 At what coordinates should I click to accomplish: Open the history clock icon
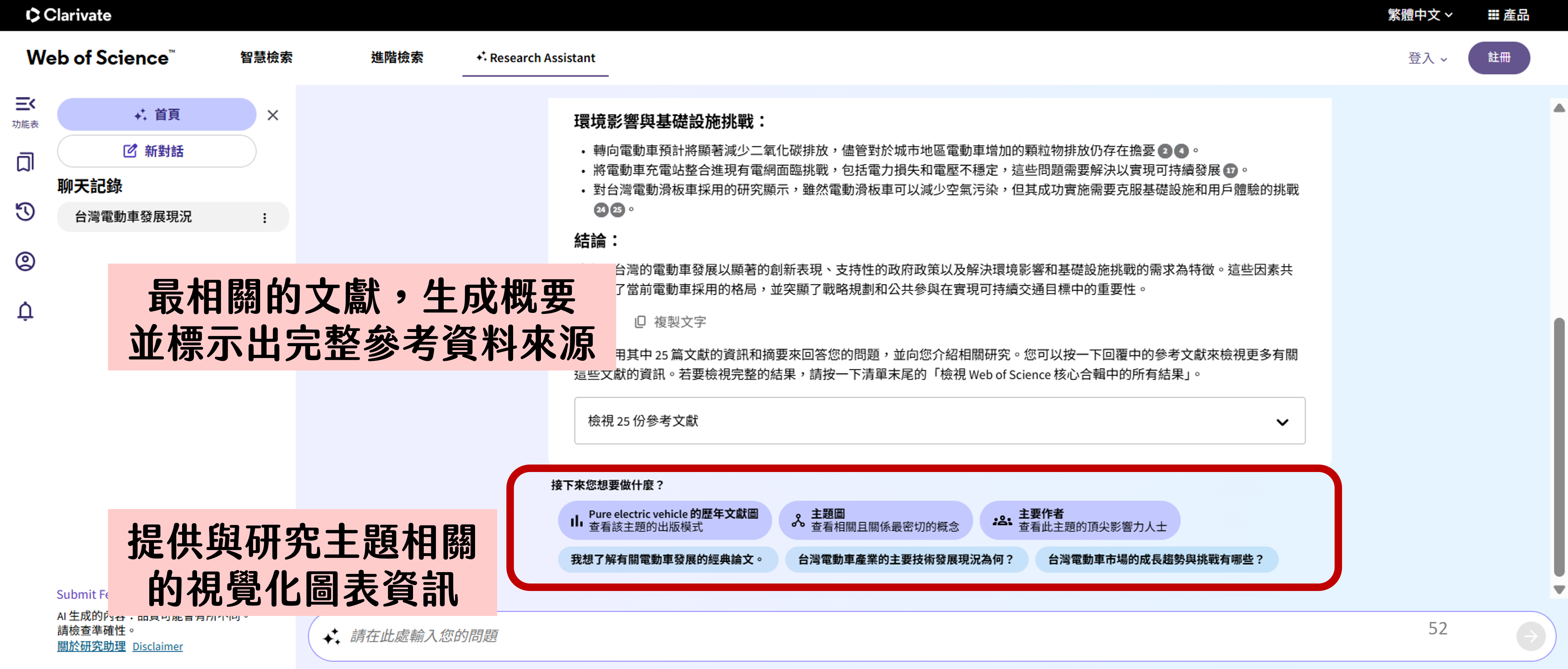click(x=25, y=211)
